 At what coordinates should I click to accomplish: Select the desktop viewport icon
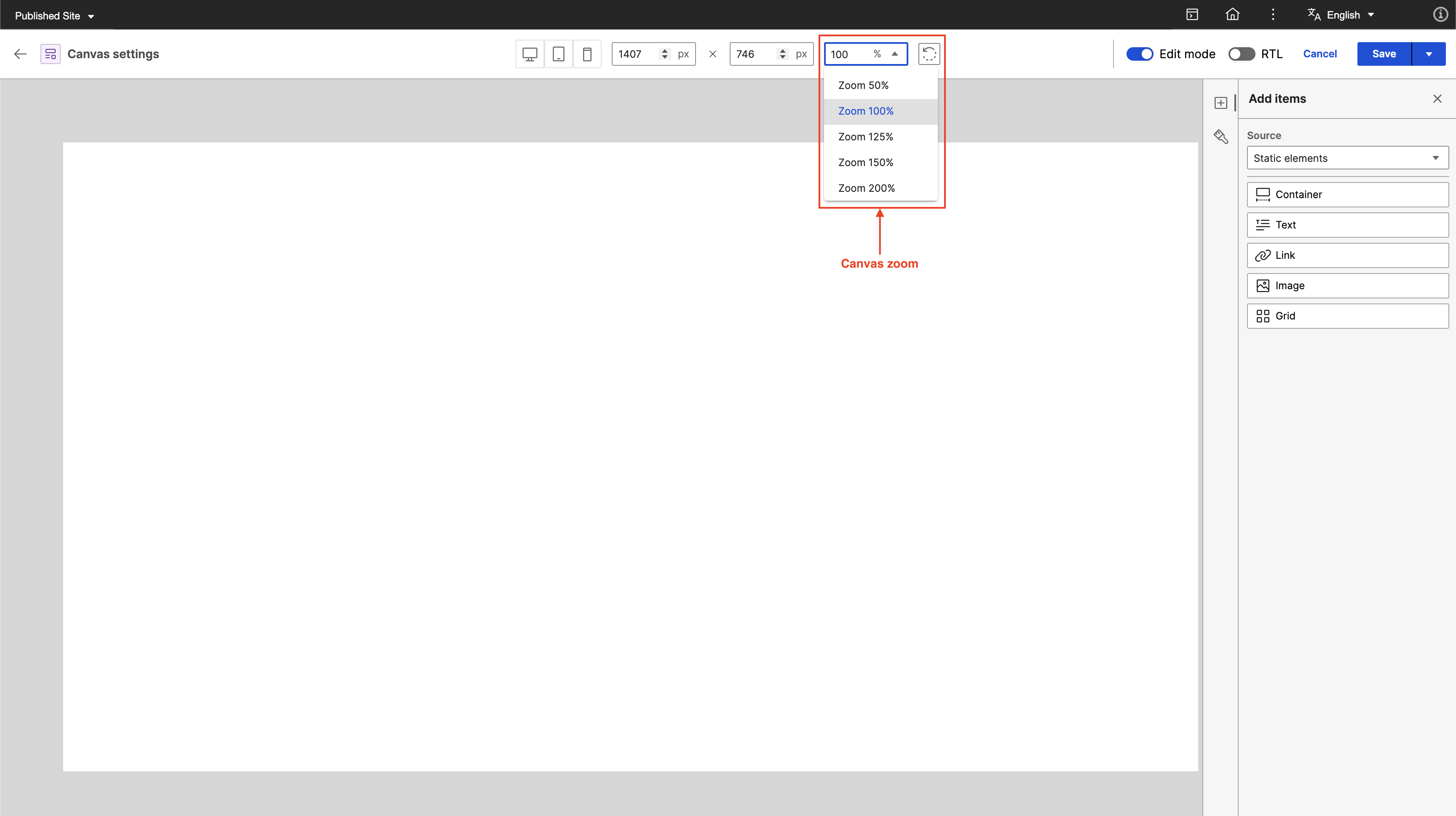click(x=530, y=54)
